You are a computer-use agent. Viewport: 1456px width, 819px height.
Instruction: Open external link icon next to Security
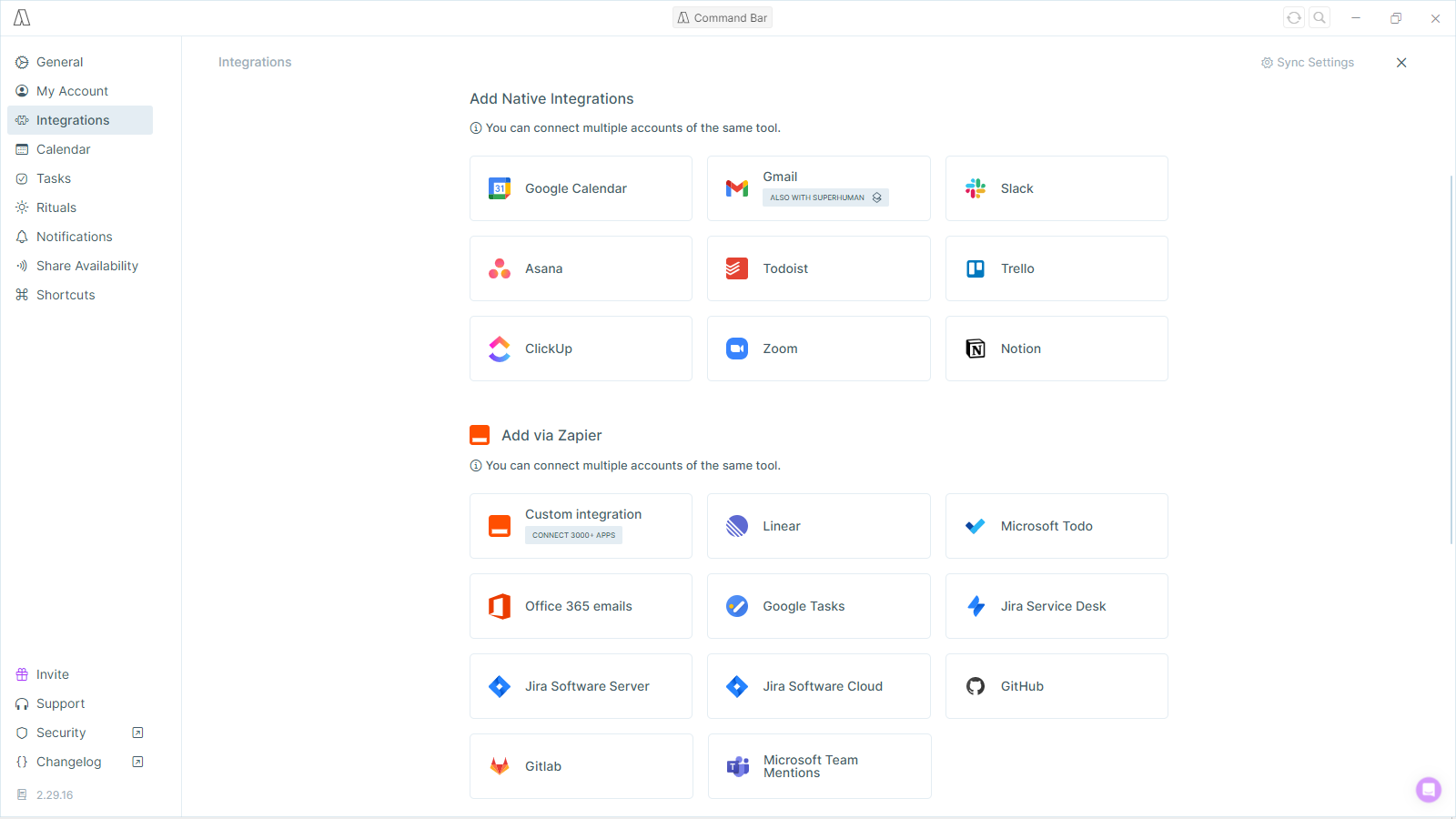tap(137, 733)
